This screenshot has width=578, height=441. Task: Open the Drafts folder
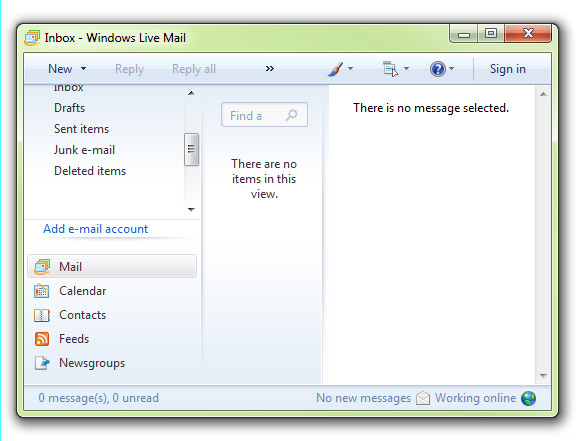pos(69,108)
